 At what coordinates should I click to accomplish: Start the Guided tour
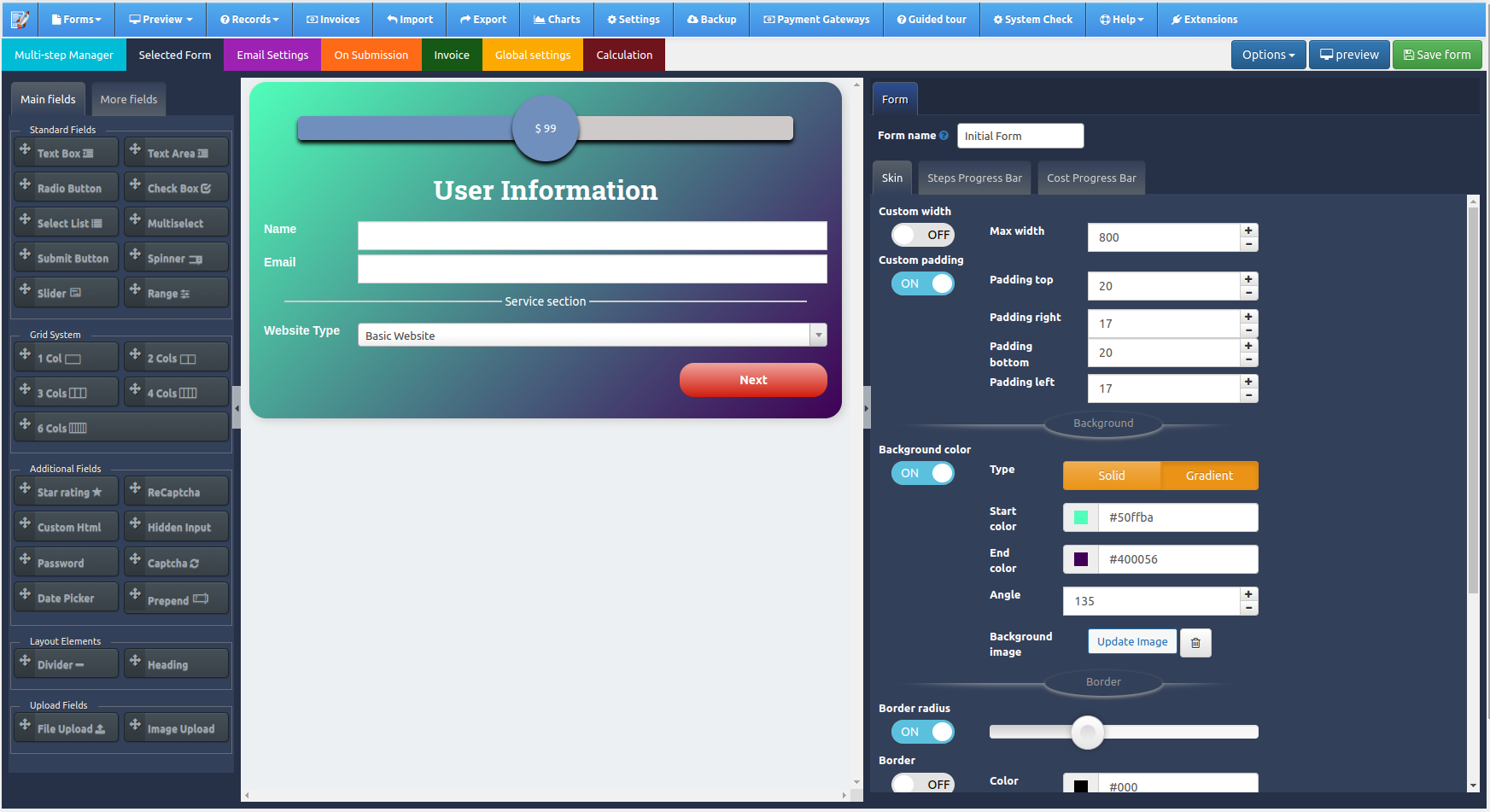click(932, 19)
